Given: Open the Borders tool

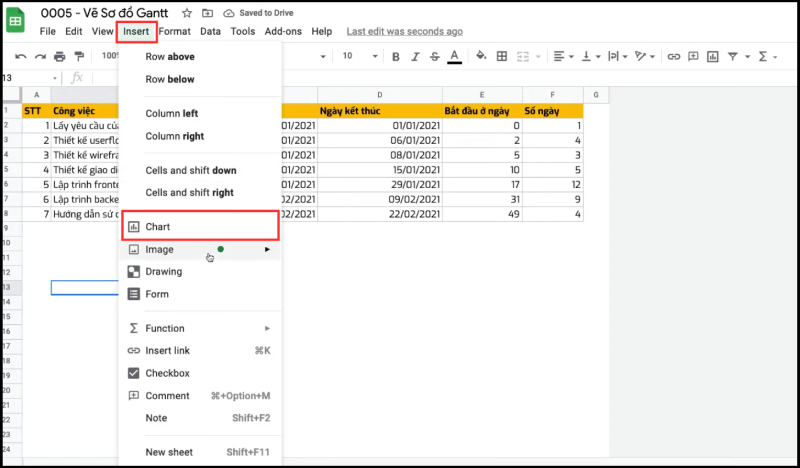Looking at the screenshot, I should pyautogui.click(x=502, y=56).
